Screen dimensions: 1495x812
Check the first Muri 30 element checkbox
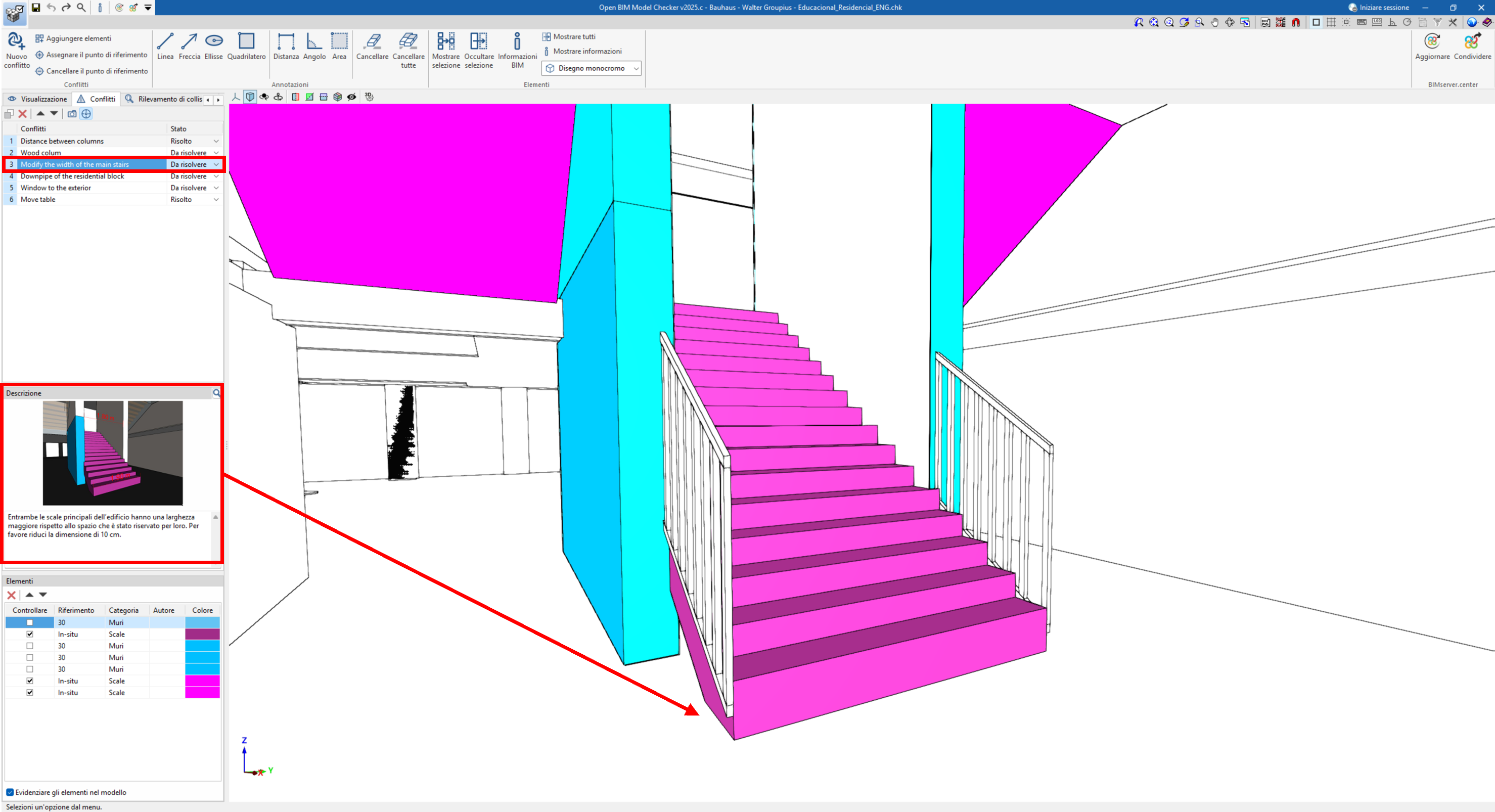(x=30, y=622)
